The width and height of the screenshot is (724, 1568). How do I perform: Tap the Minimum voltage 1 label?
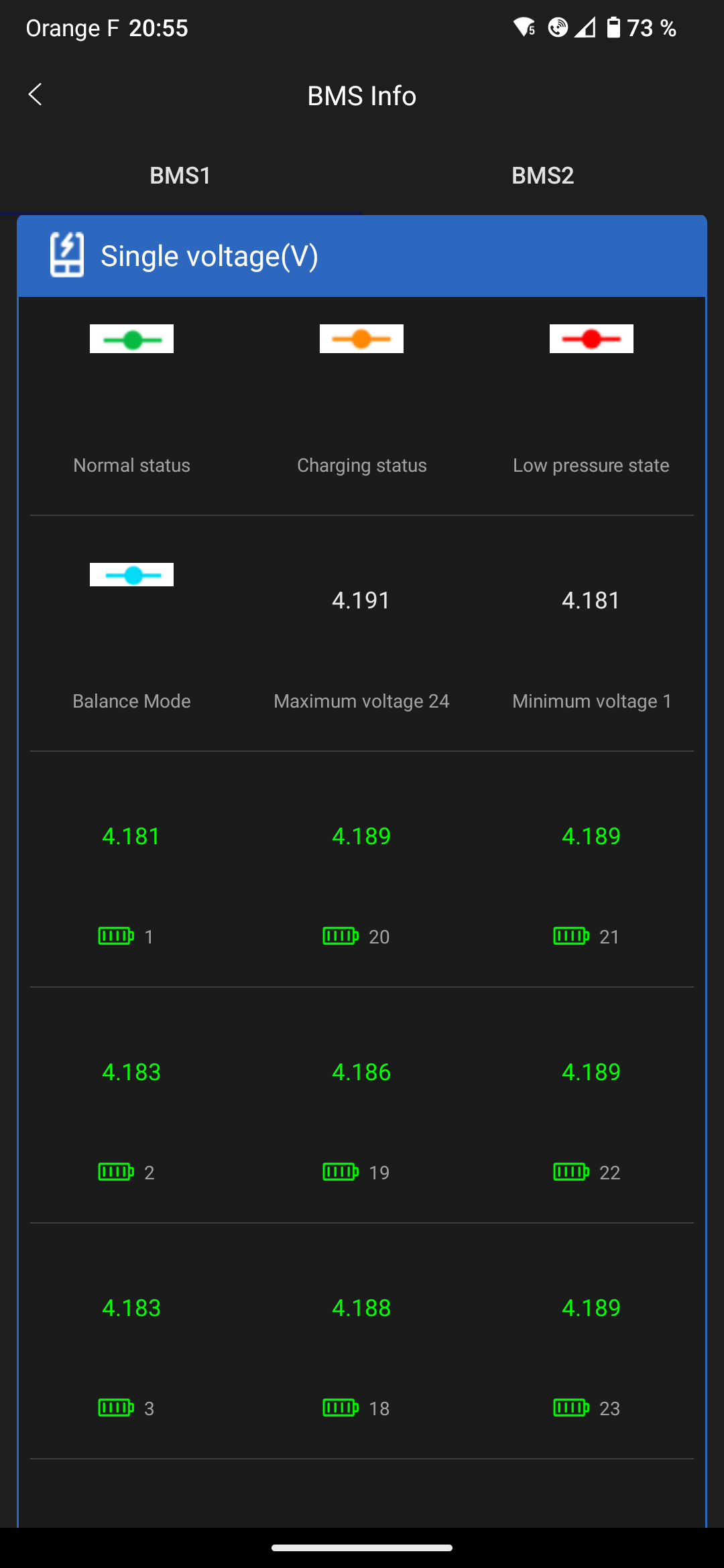click(592, 701)
